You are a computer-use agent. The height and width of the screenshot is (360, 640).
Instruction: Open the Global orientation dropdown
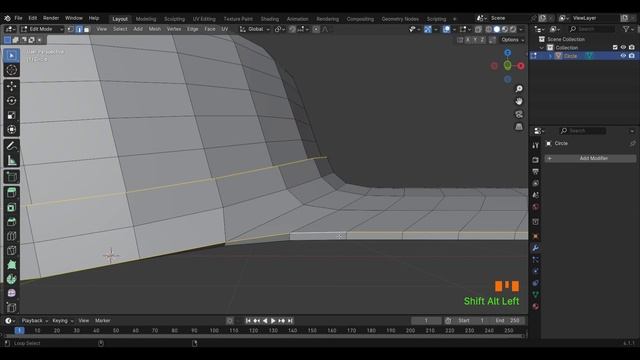[x=255, y=29]
